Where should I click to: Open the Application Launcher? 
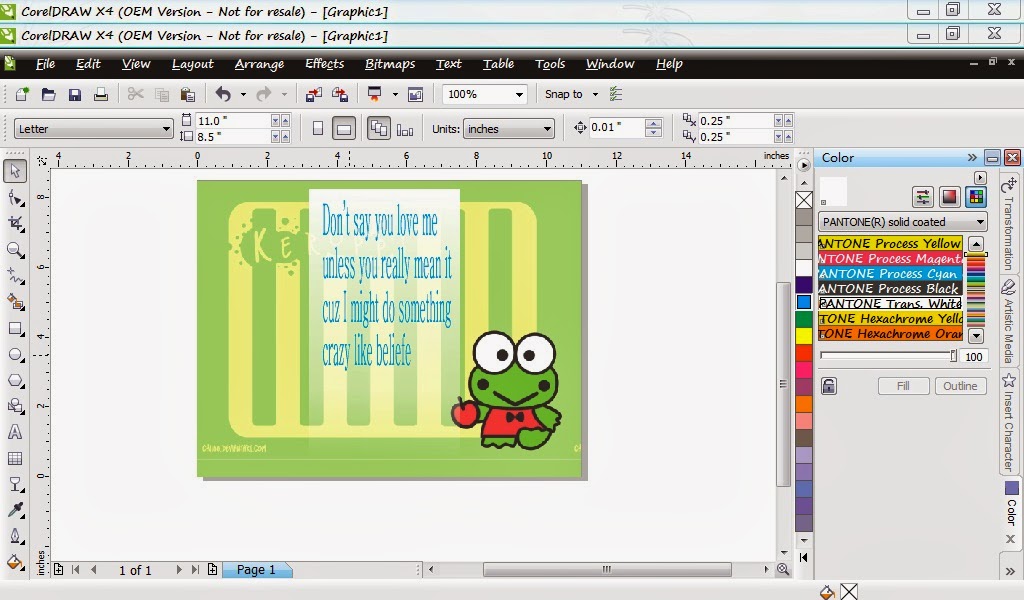[x=374, y=94]
